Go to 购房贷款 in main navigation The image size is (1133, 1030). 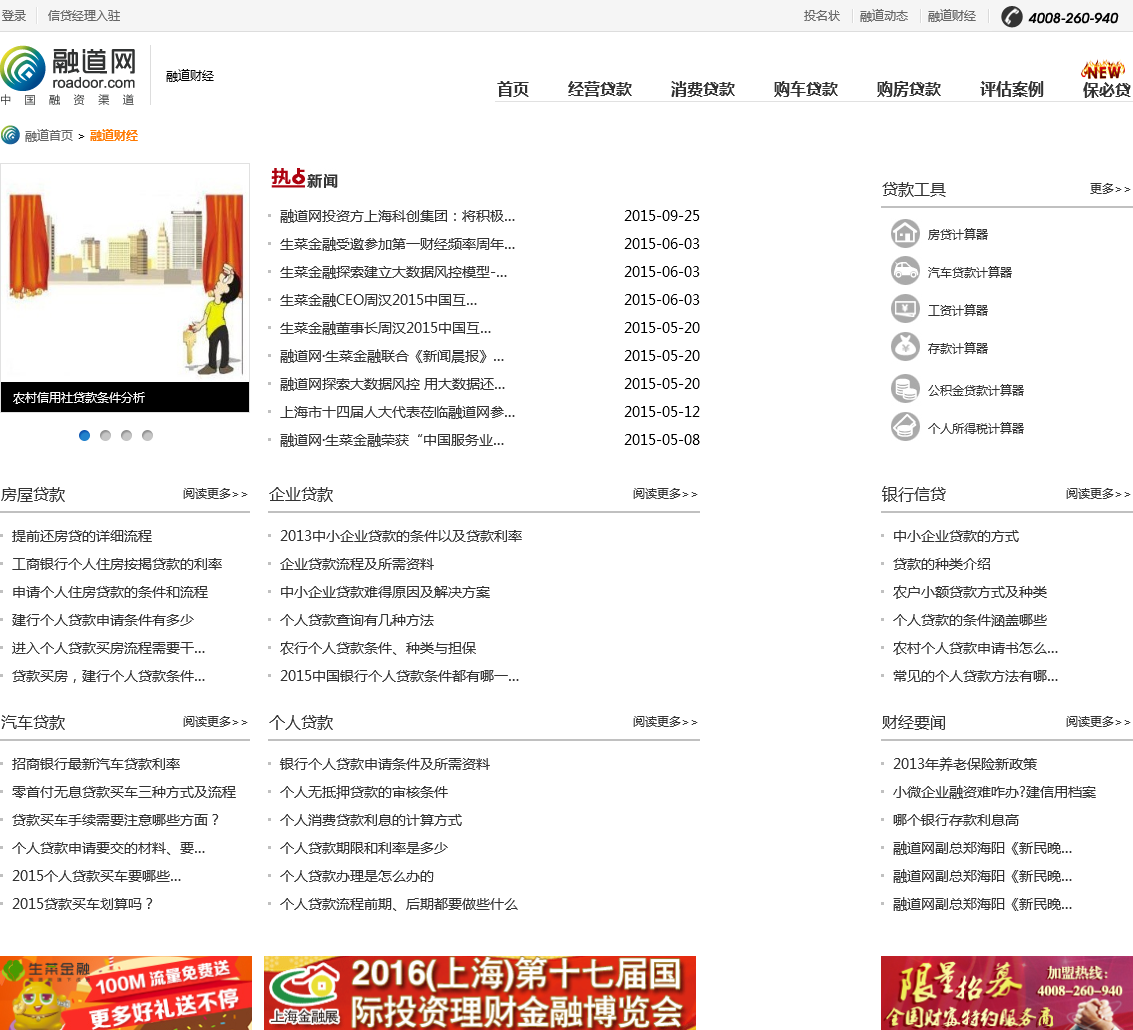(x=908, y=89)
